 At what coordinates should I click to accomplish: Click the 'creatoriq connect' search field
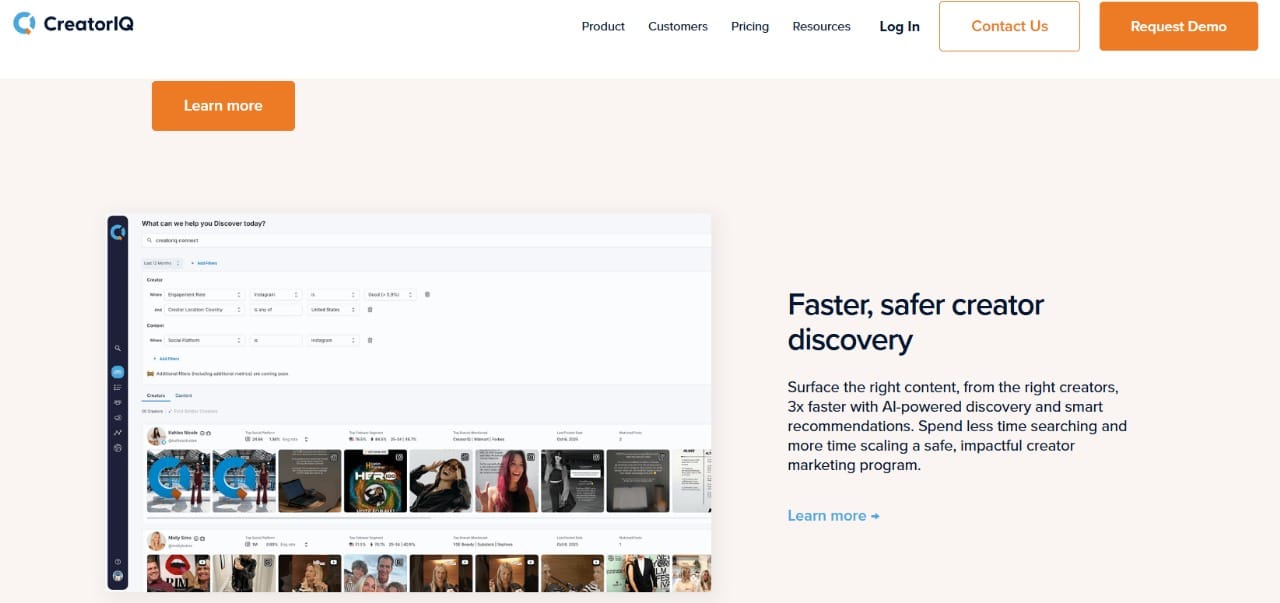coord(427,240)
